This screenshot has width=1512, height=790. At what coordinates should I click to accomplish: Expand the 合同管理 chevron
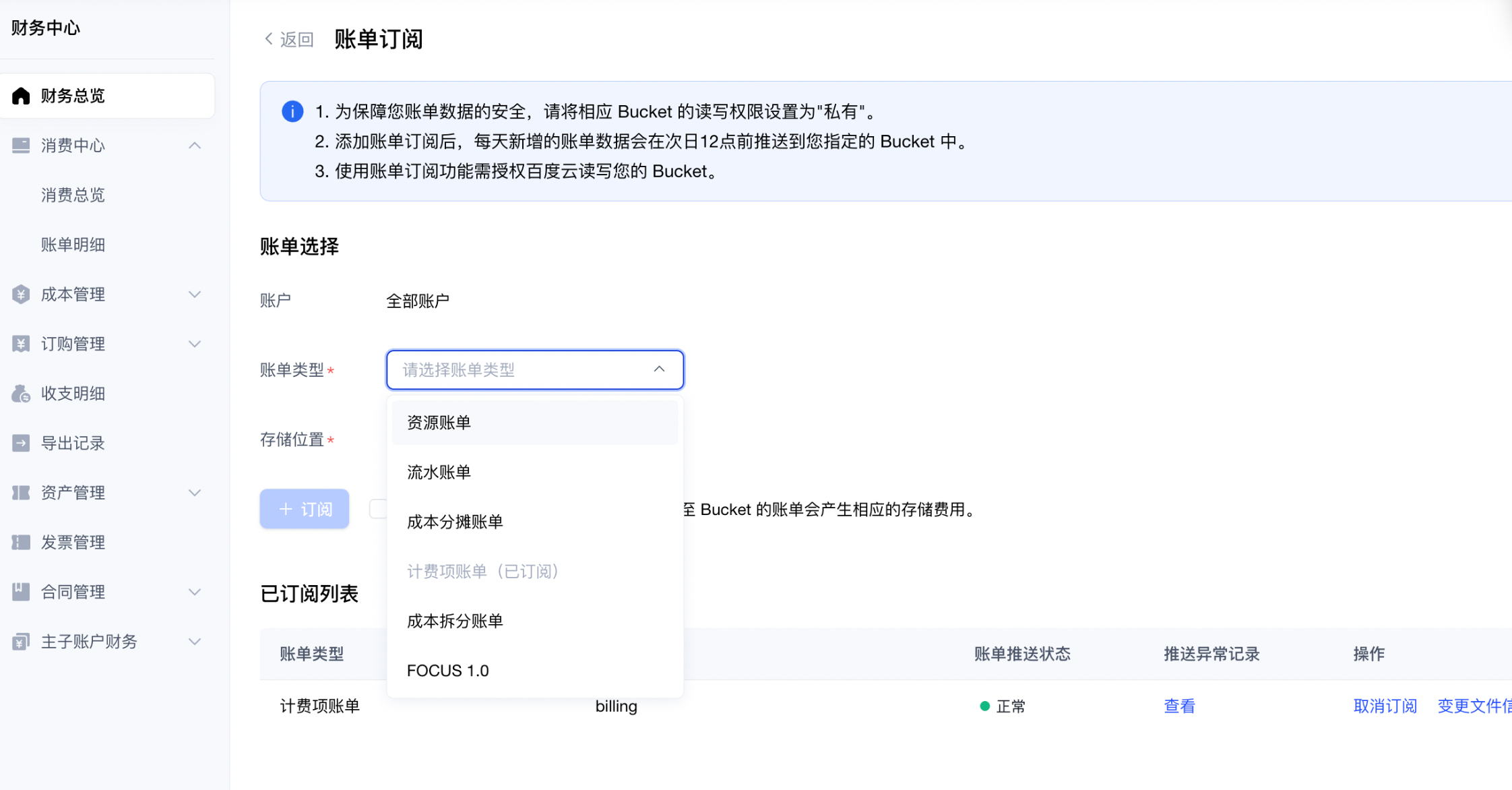point(195,592)
